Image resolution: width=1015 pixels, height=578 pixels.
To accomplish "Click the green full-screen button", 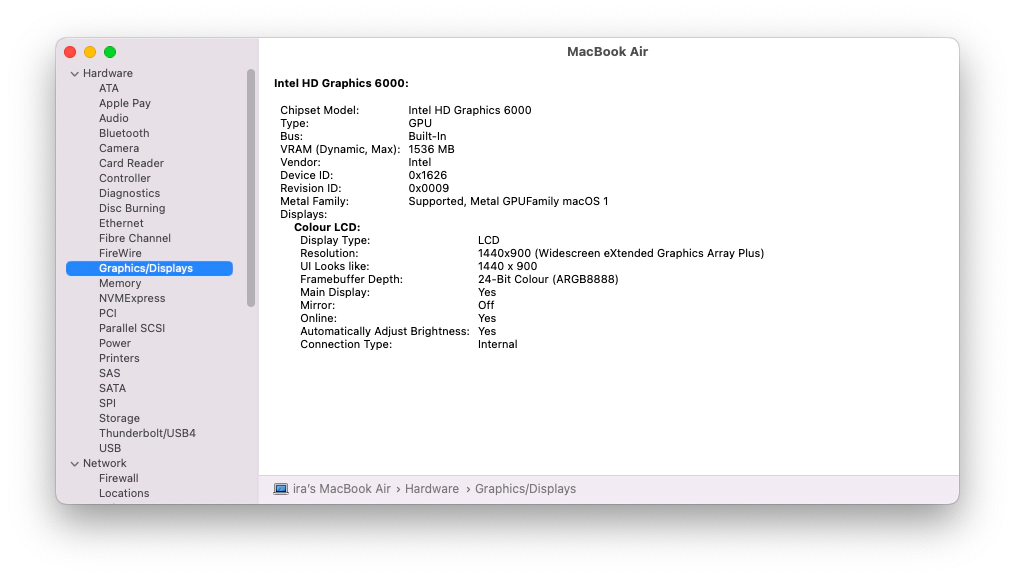I will tap(110, 52).
